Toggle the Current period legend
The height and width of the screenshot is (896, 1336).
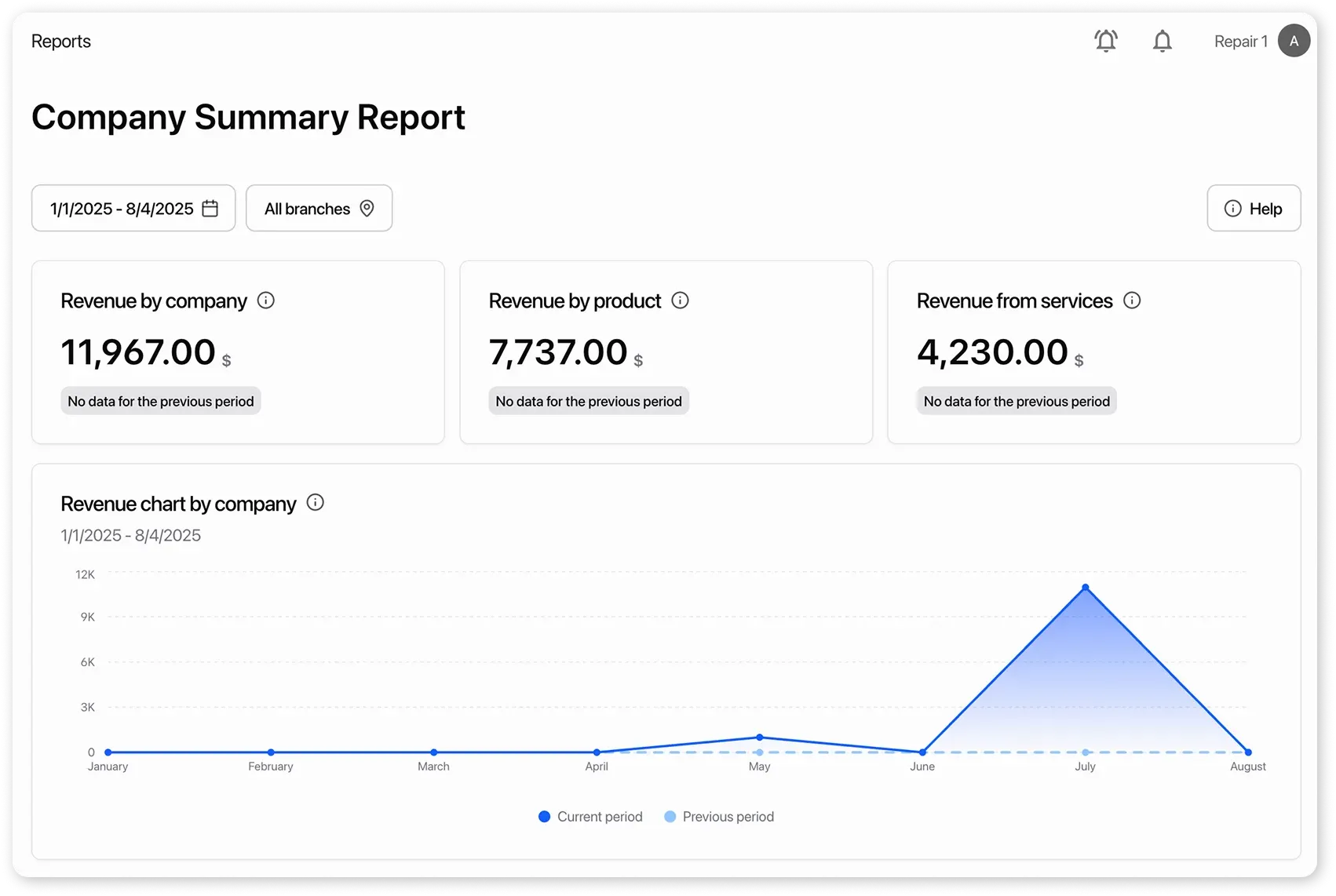pos(590,816)
